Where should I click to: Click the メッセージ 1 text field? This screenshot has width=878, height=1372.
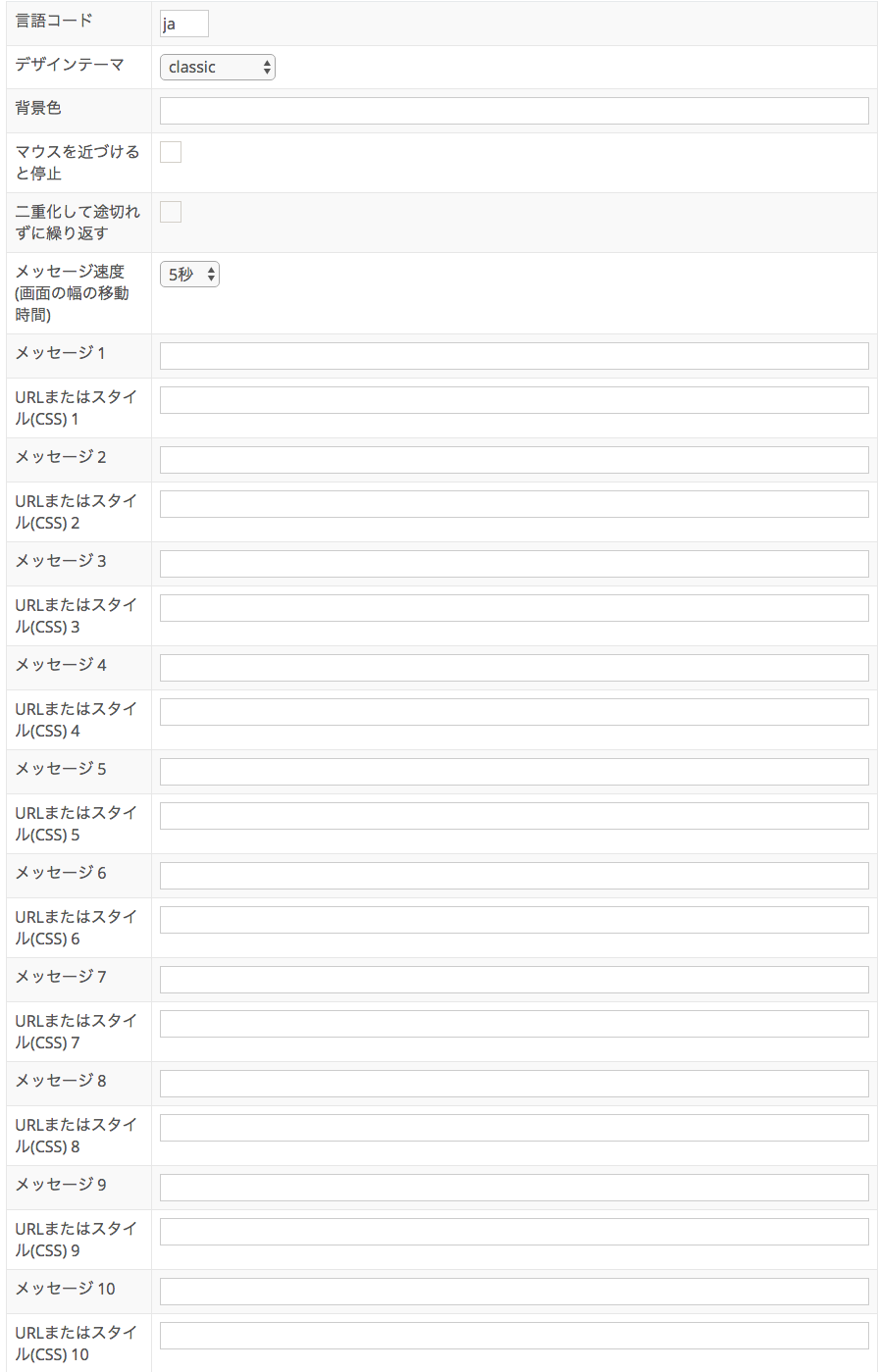[x=514, y=356]
